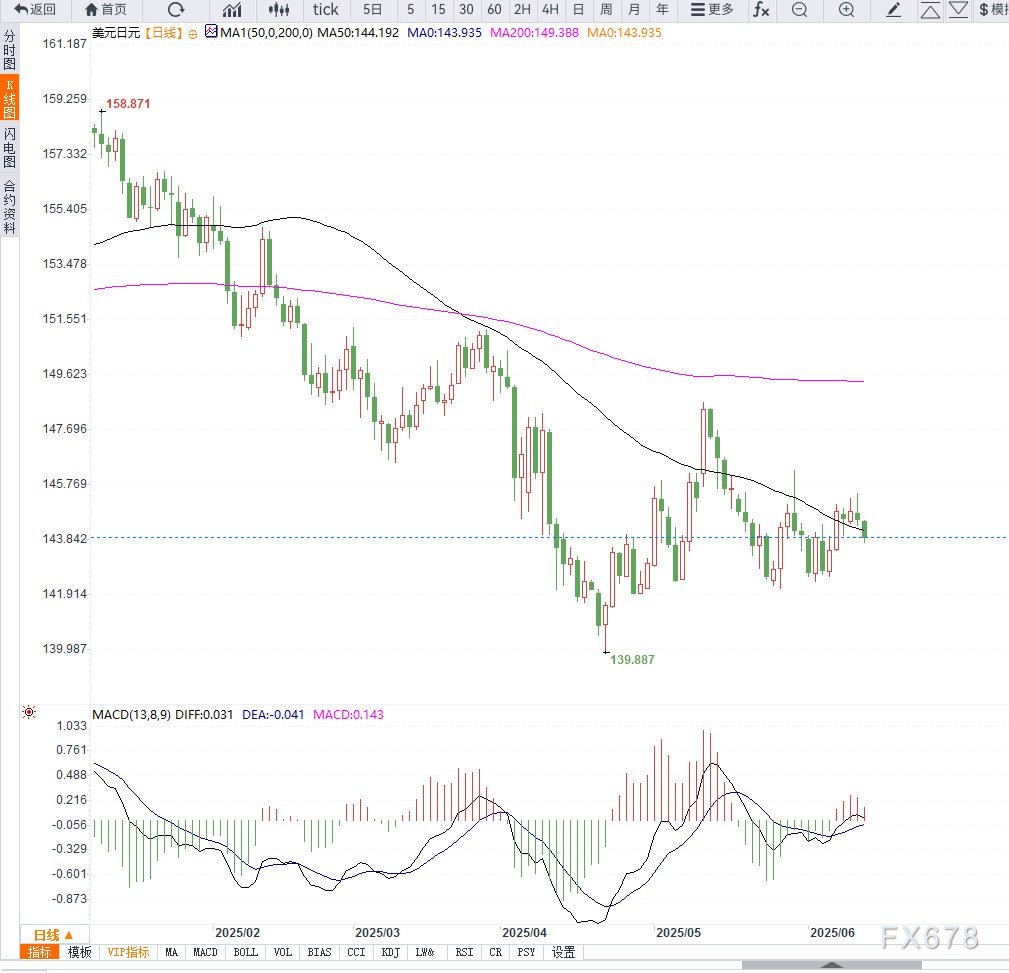1009x973 pixels.
Task: Click the icon before the MA1 indicator label
Action: click(211, 32)
